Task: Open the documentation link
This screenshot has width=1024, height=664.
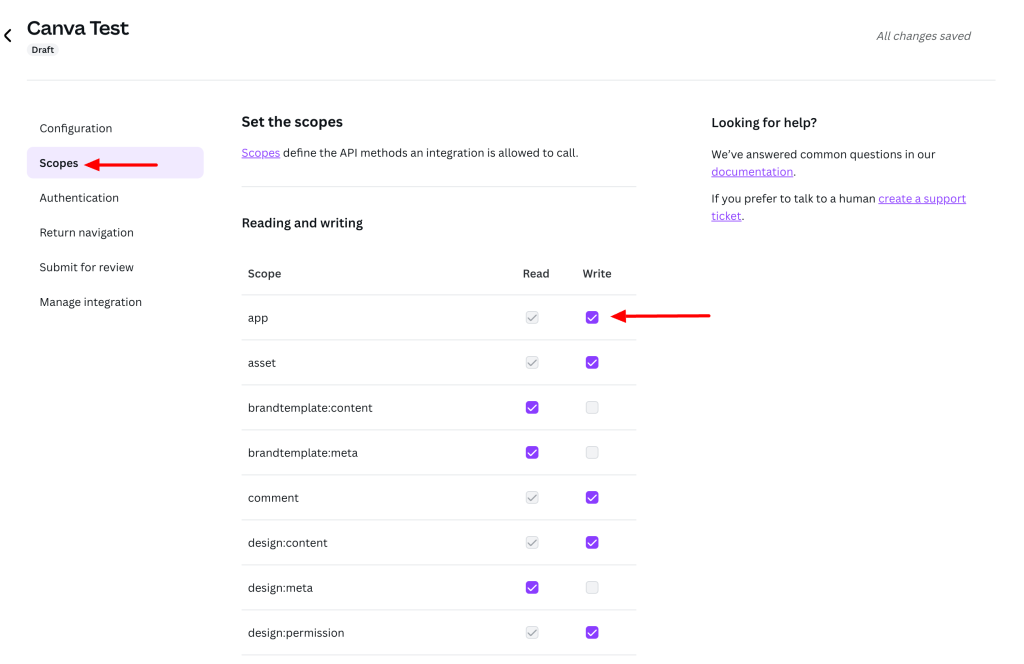Action: tap(752, 172)
